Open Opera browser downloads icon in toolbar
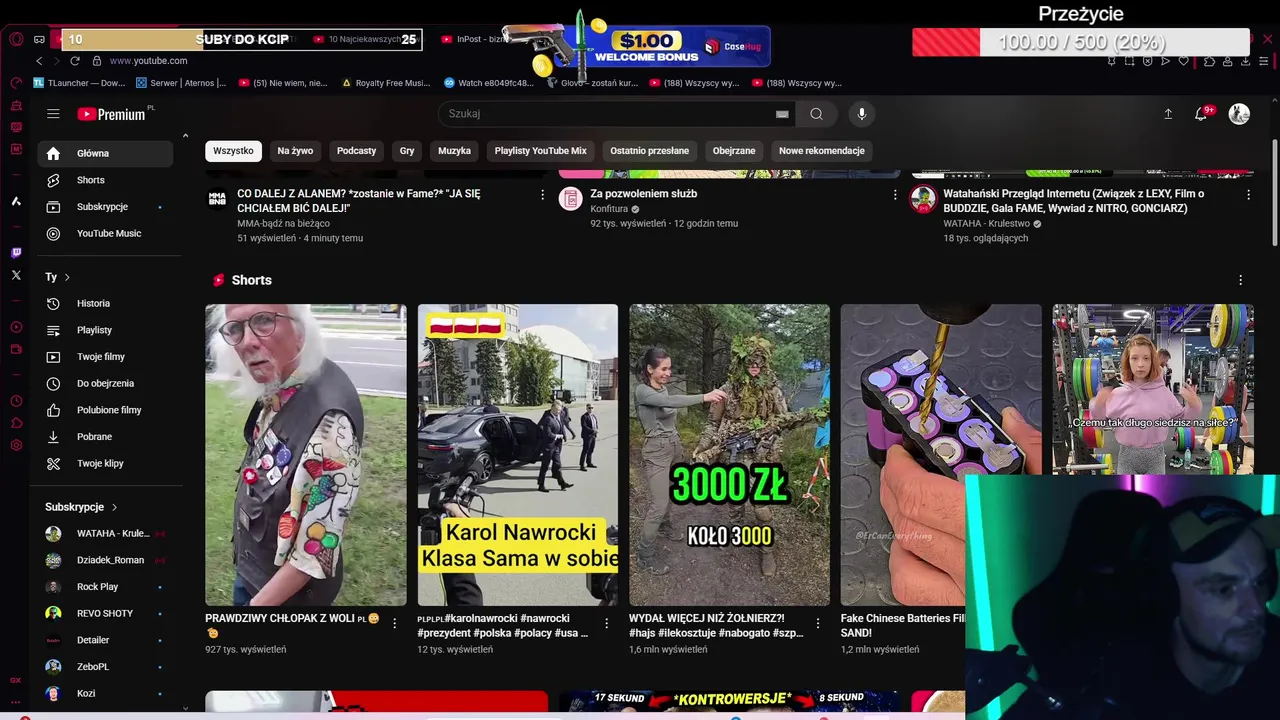The width and height of the screenshot is (1280, 720). click(1246, 61)
